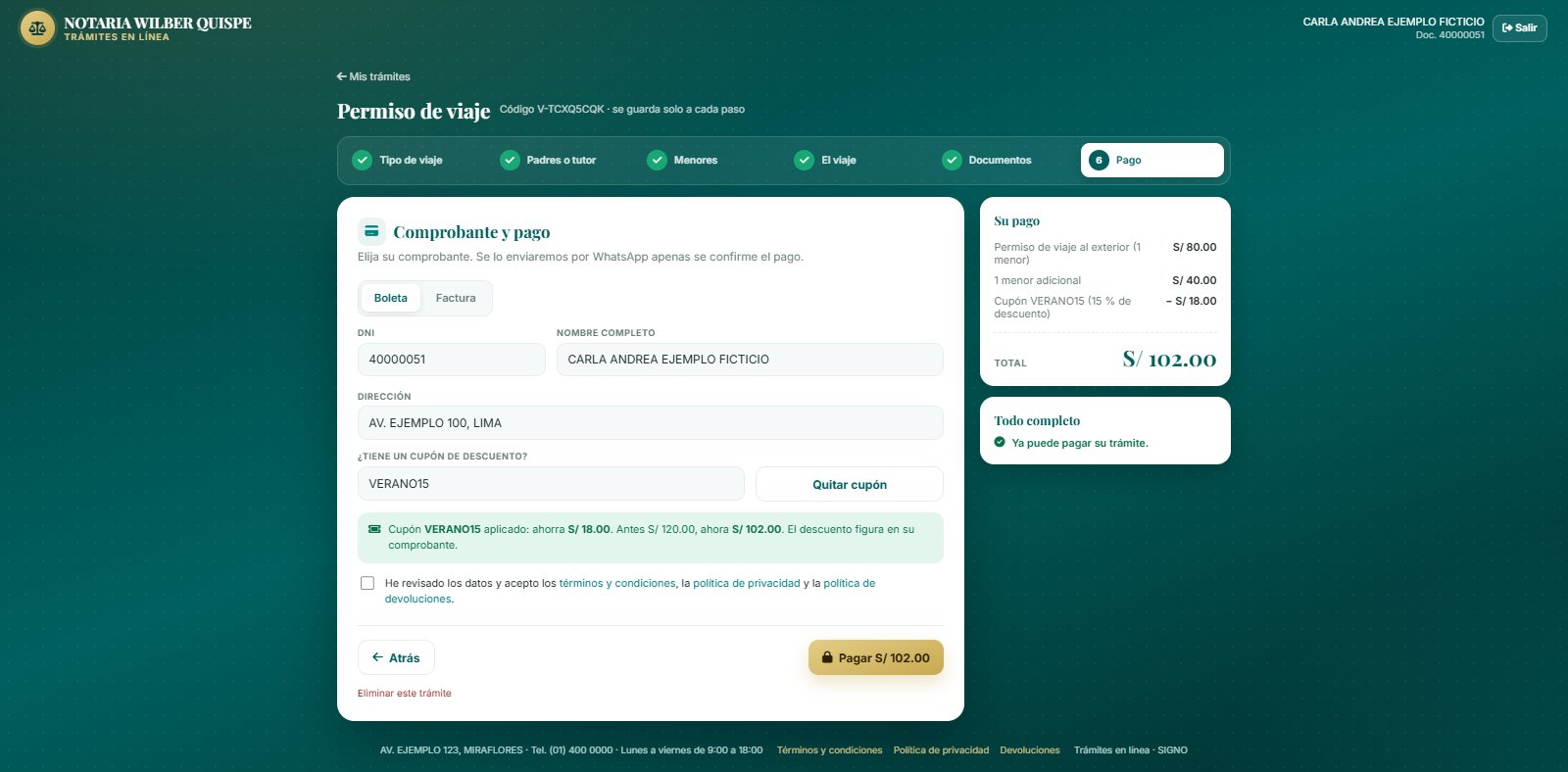Open the política de devoluciones link in the form

pyautogui.click(x=849, y=583)
